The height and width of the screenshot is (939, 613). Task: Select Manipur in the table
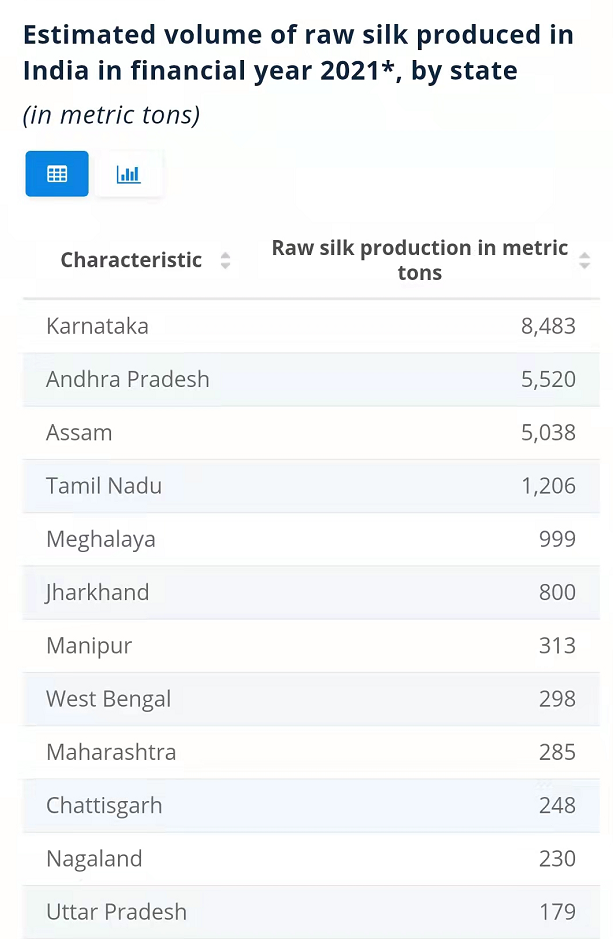tap(89, 645)
